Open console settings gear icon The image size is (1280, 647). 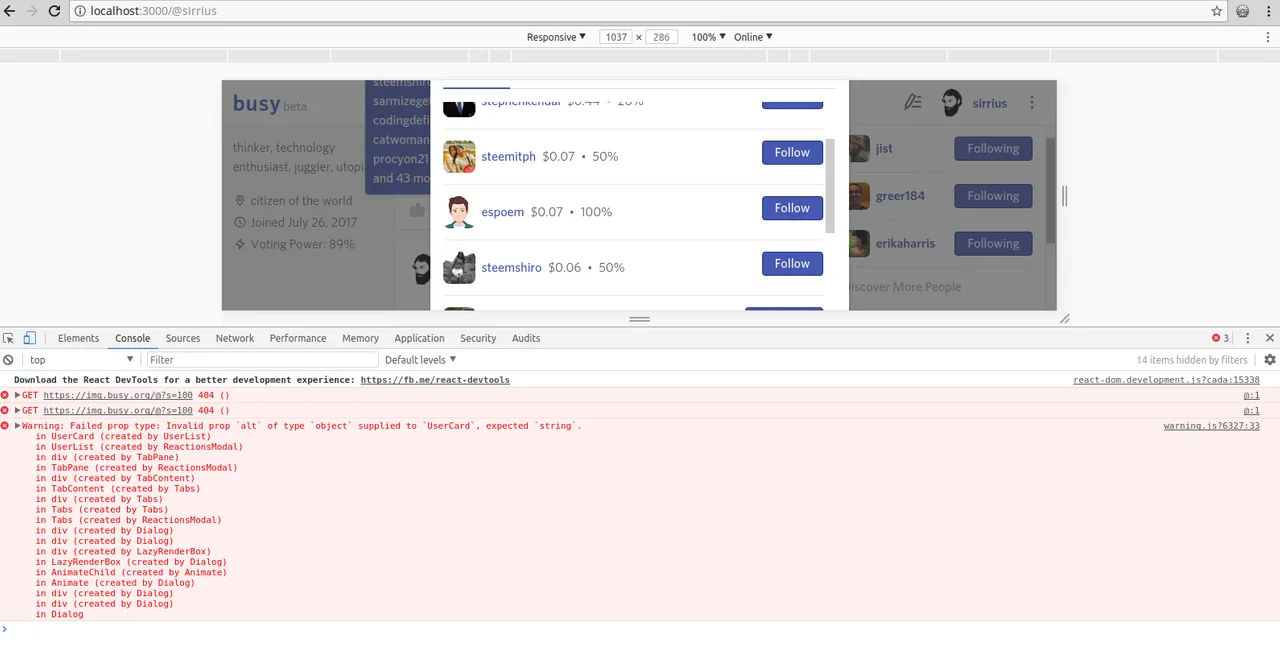(x=1270, y=360)
